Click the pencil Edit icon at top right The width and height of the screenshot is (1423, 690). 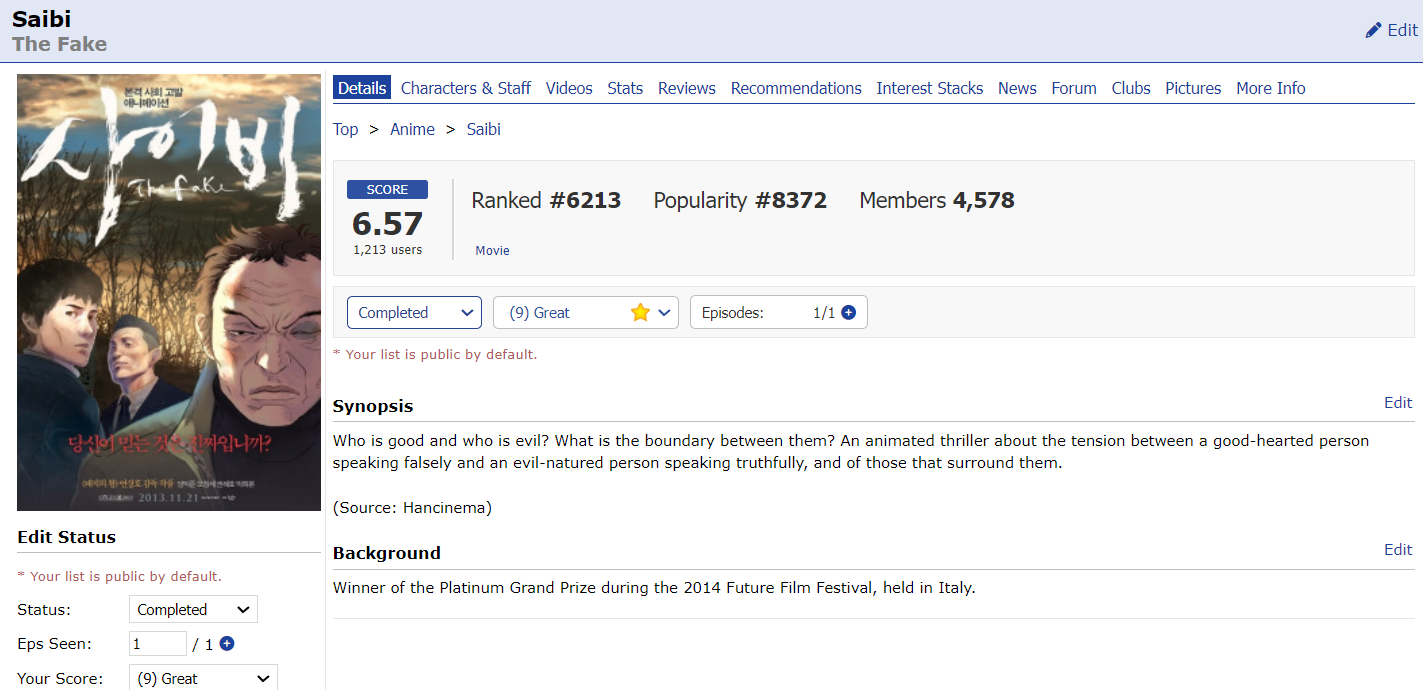[1373, 30]
